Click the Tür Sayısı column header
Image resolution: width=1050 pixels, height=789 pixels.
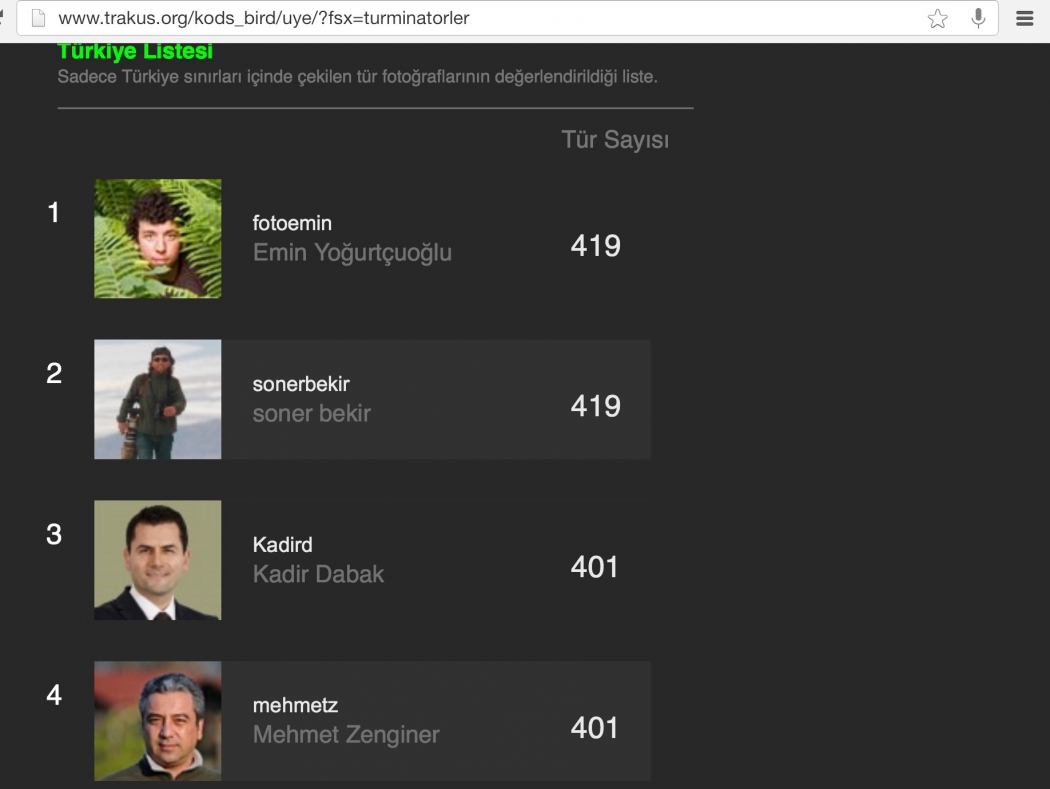[x=615, y=139]
